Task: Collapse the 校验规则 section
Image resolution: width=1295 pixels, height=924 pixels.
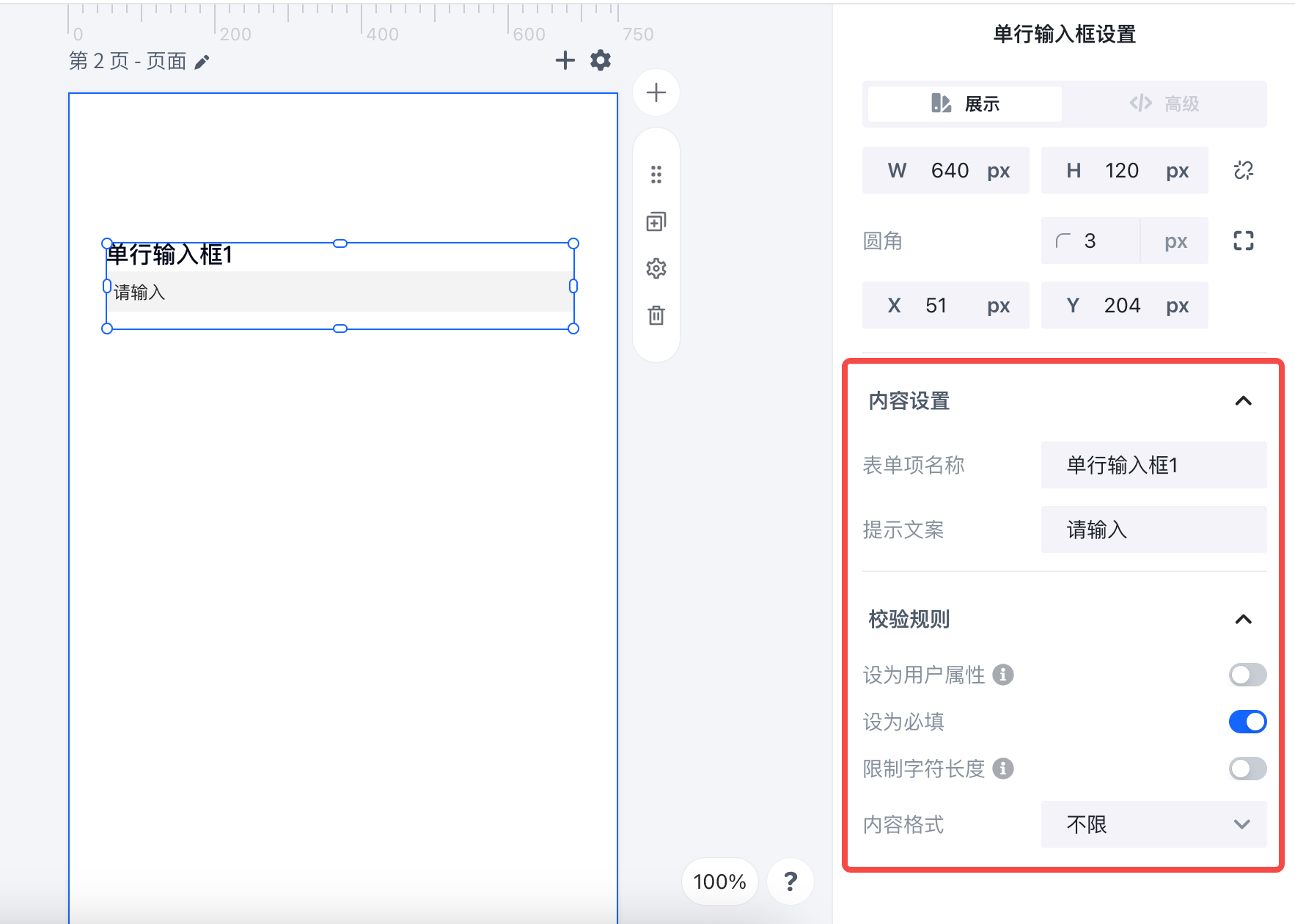Action: coord(1243,620)
